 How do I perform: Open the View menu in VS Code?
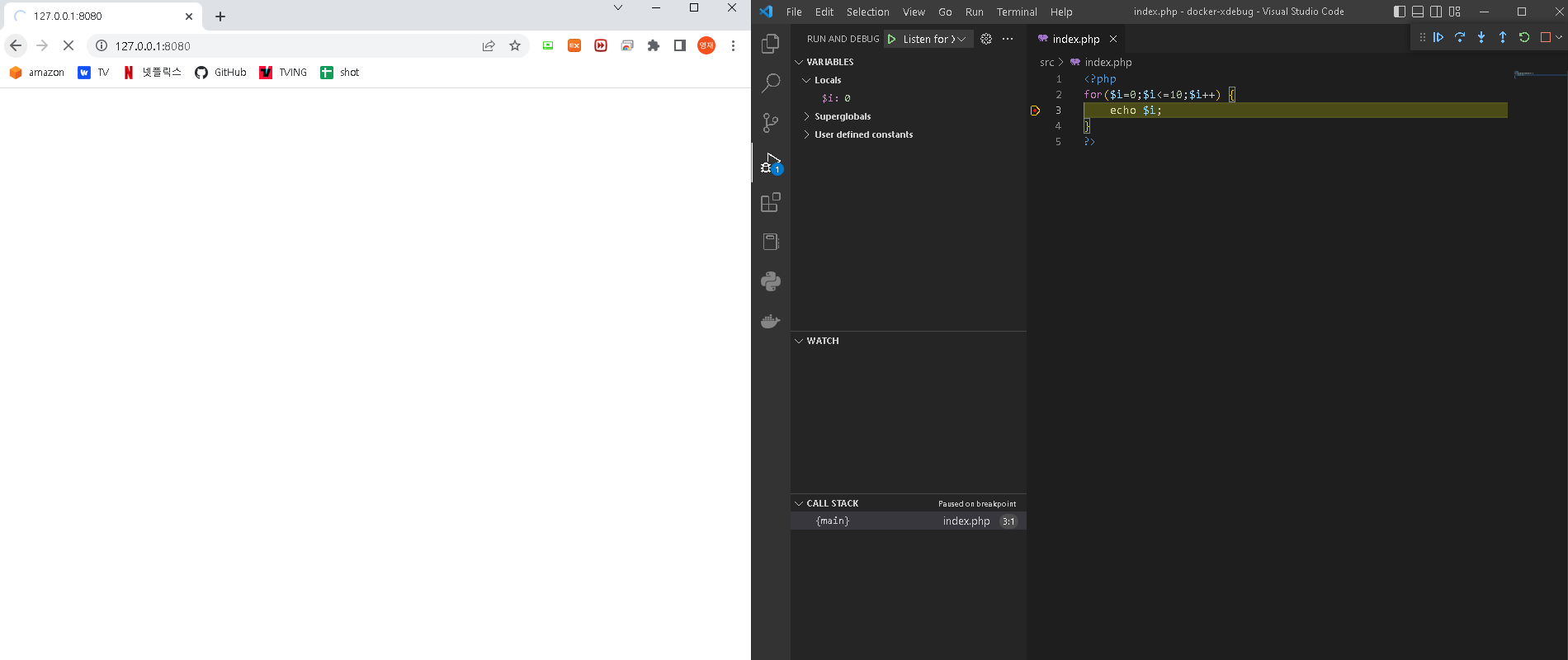coord(914,12)
